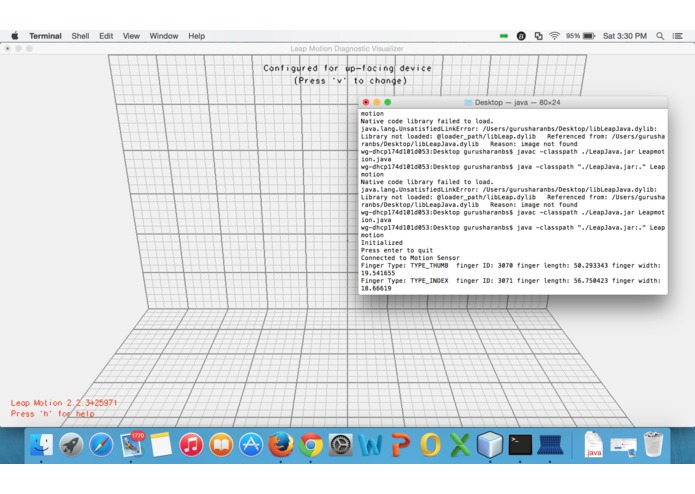Click 'Configured for up-facing device' text
The height and width of the screenshot is (494, 695).
point(347,68)
